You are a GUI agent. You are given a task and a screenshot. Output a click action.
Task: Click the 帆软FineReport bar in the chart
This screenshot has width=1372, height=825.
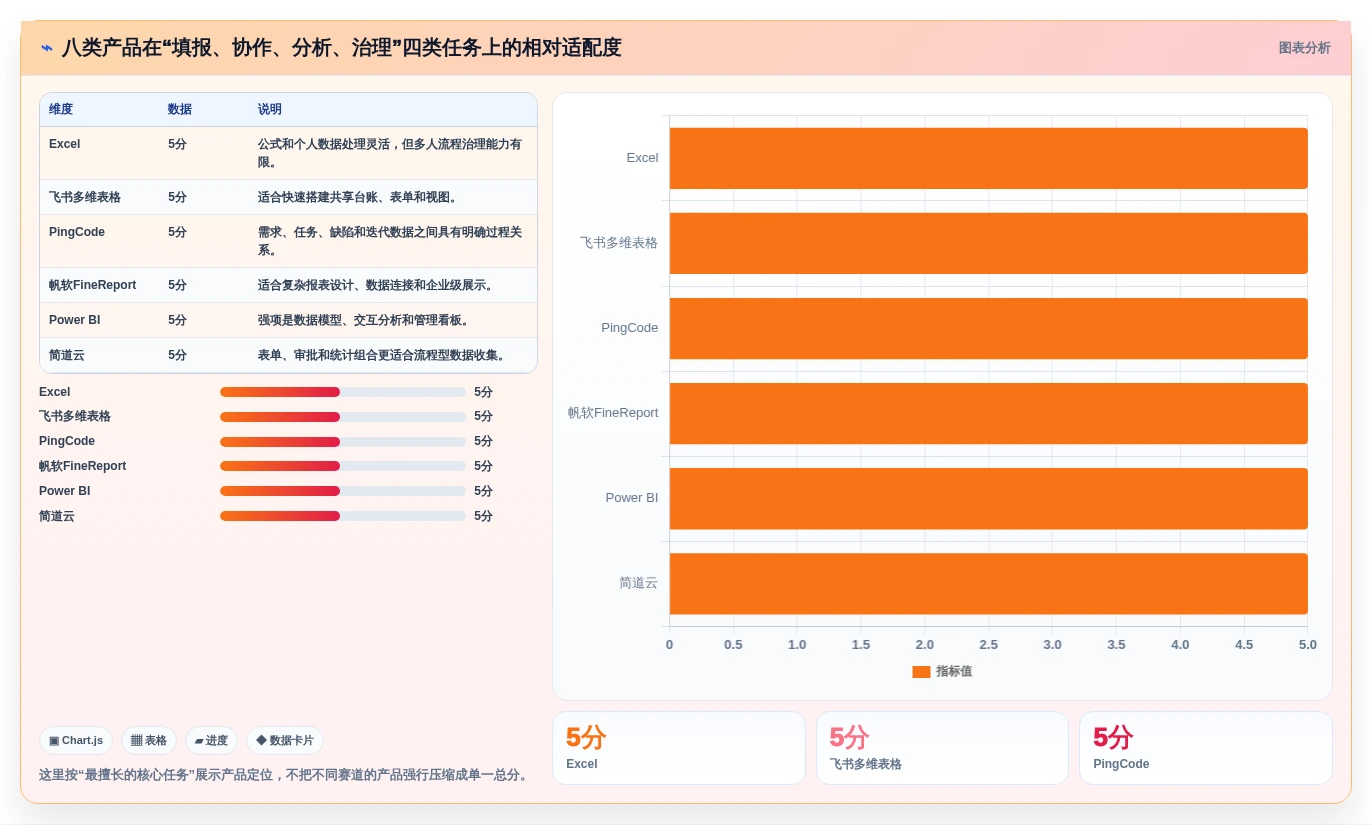point(988,413)
